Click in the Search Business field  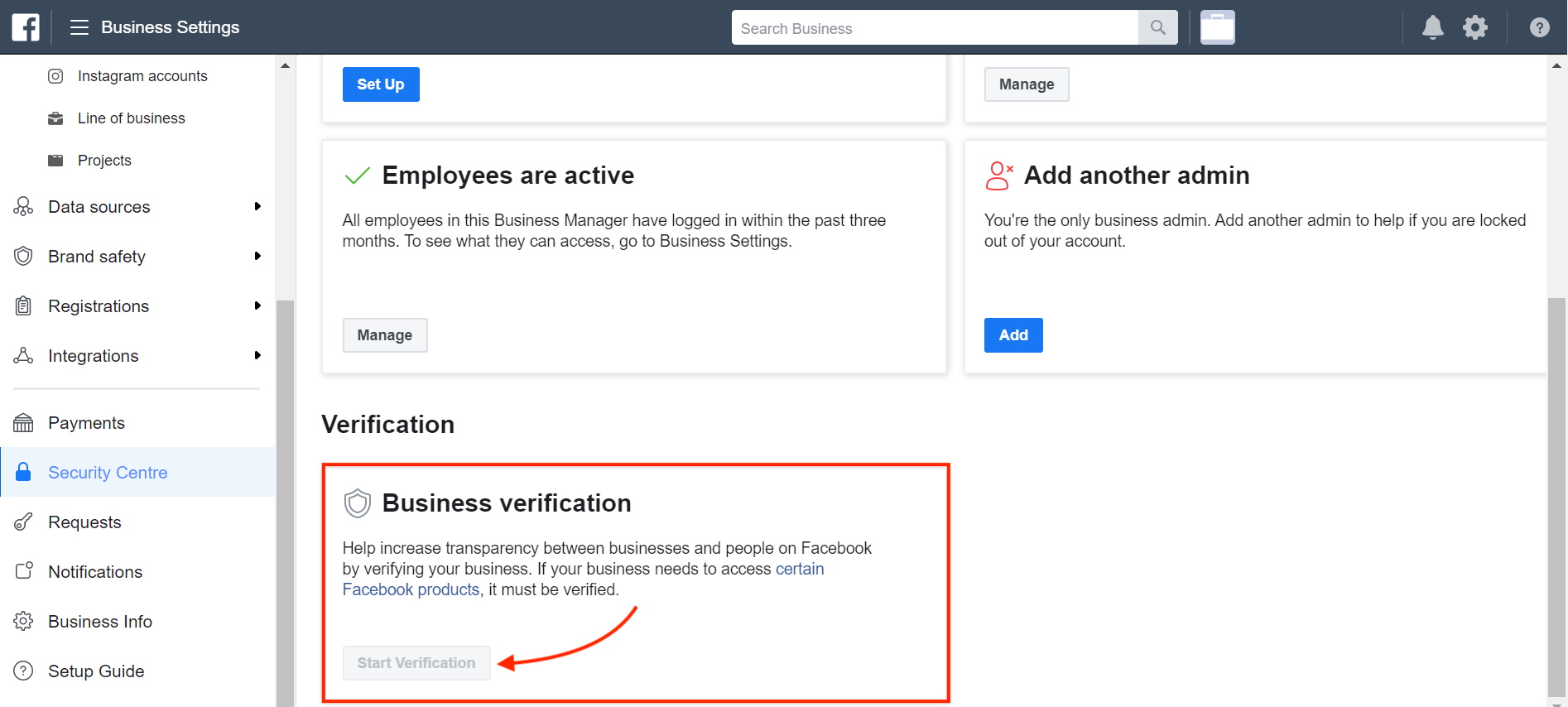click(936, 27)
